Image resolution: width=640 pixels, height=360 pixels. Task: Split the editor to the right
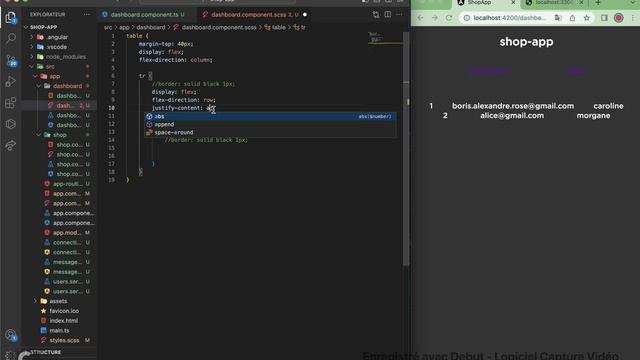coord(387,14)
